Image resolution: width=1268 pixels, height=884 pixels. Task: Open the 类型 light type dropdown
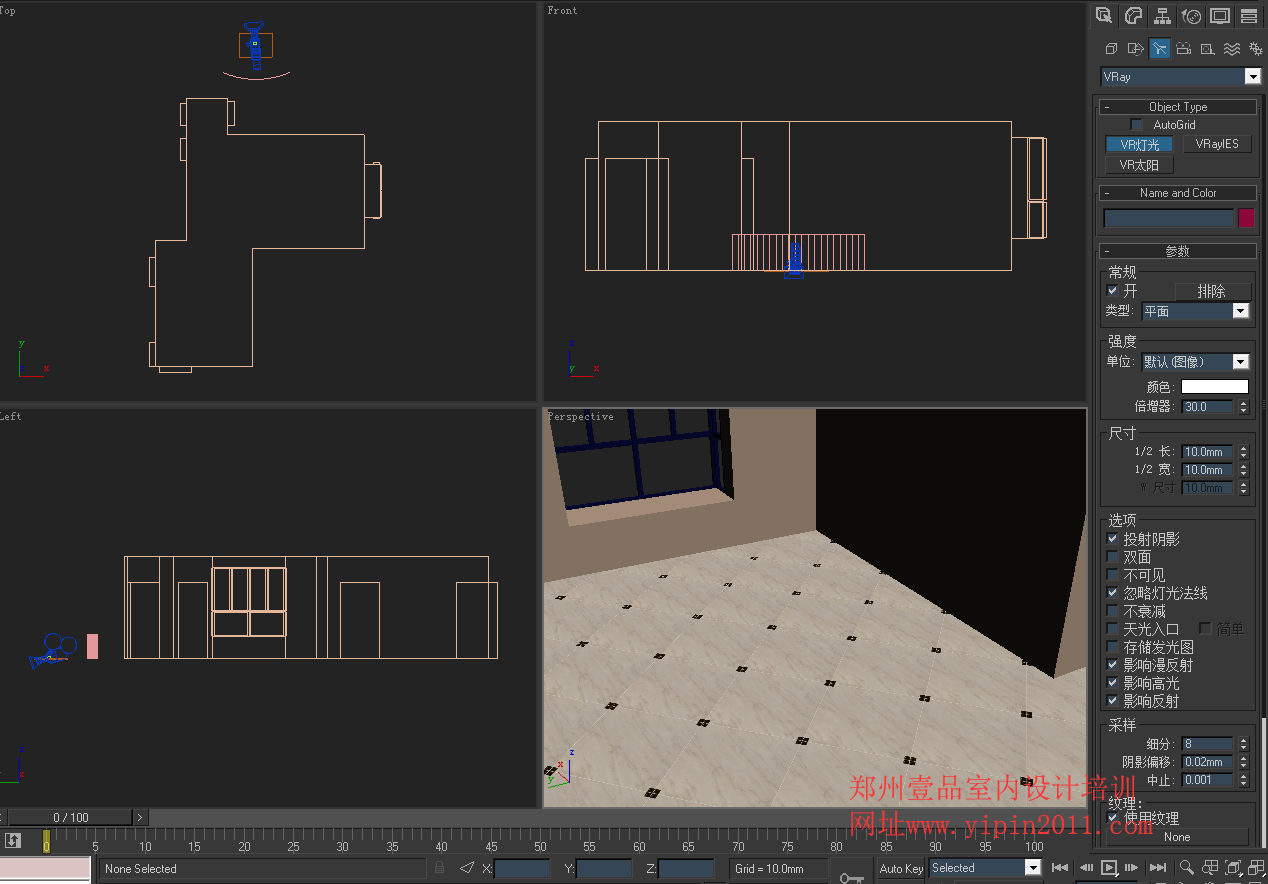click(1240, 311)
